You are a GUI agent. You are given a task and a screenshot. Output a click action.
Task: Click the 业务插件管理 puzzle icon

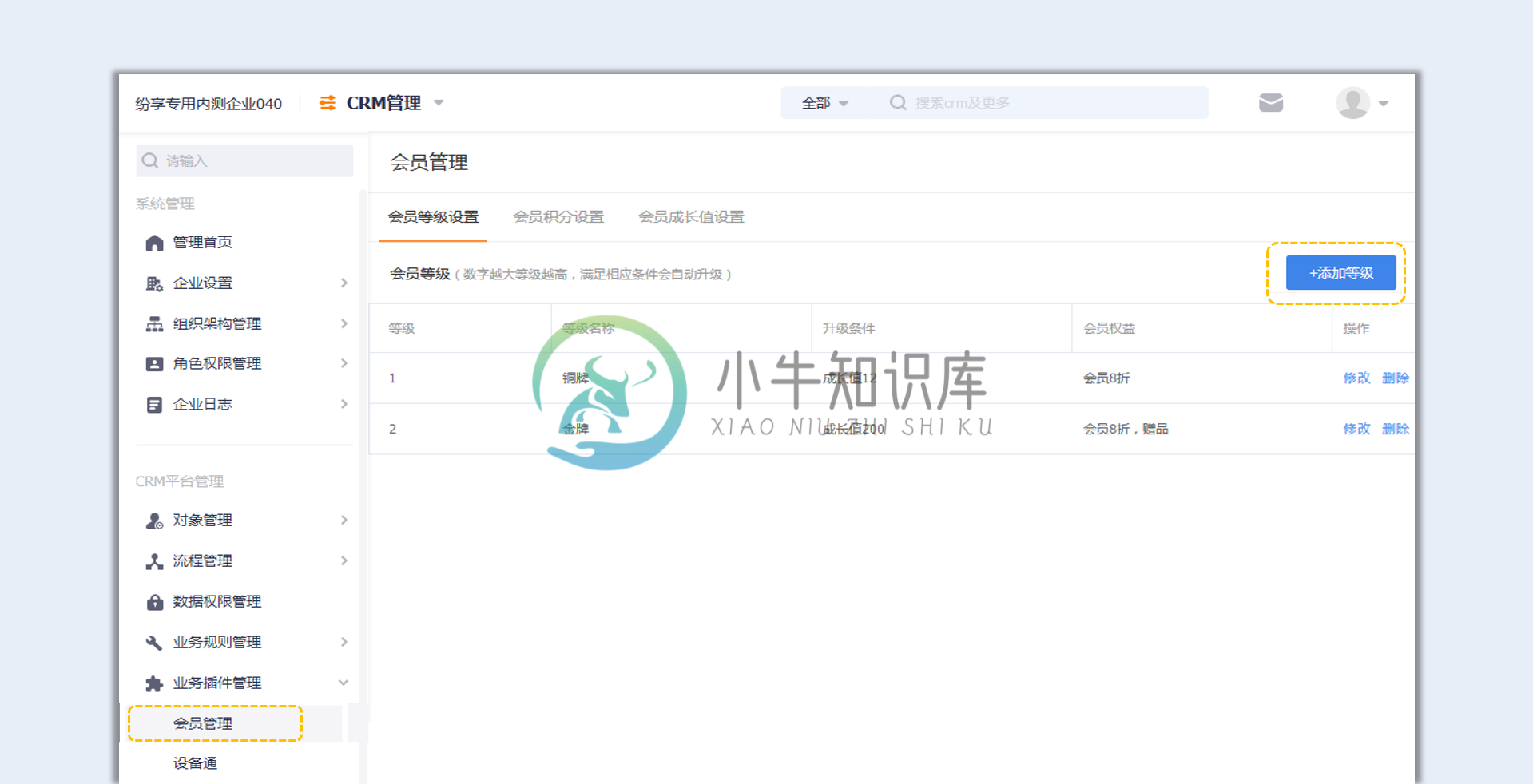(154, 683)
